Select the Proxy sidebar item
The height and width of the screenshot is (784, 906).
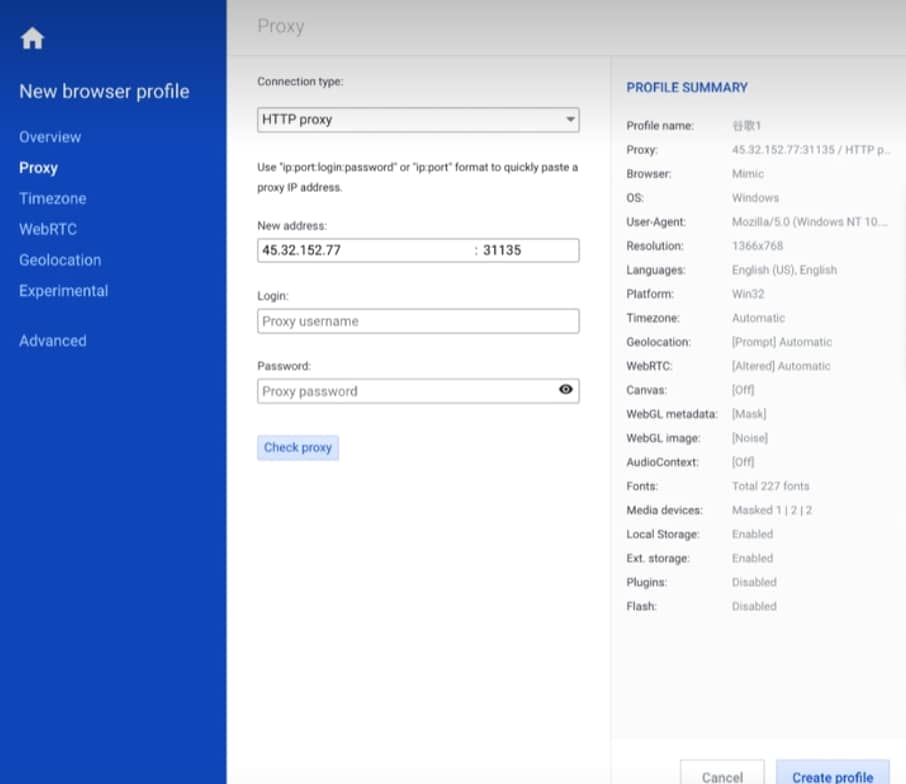[38, 168]
